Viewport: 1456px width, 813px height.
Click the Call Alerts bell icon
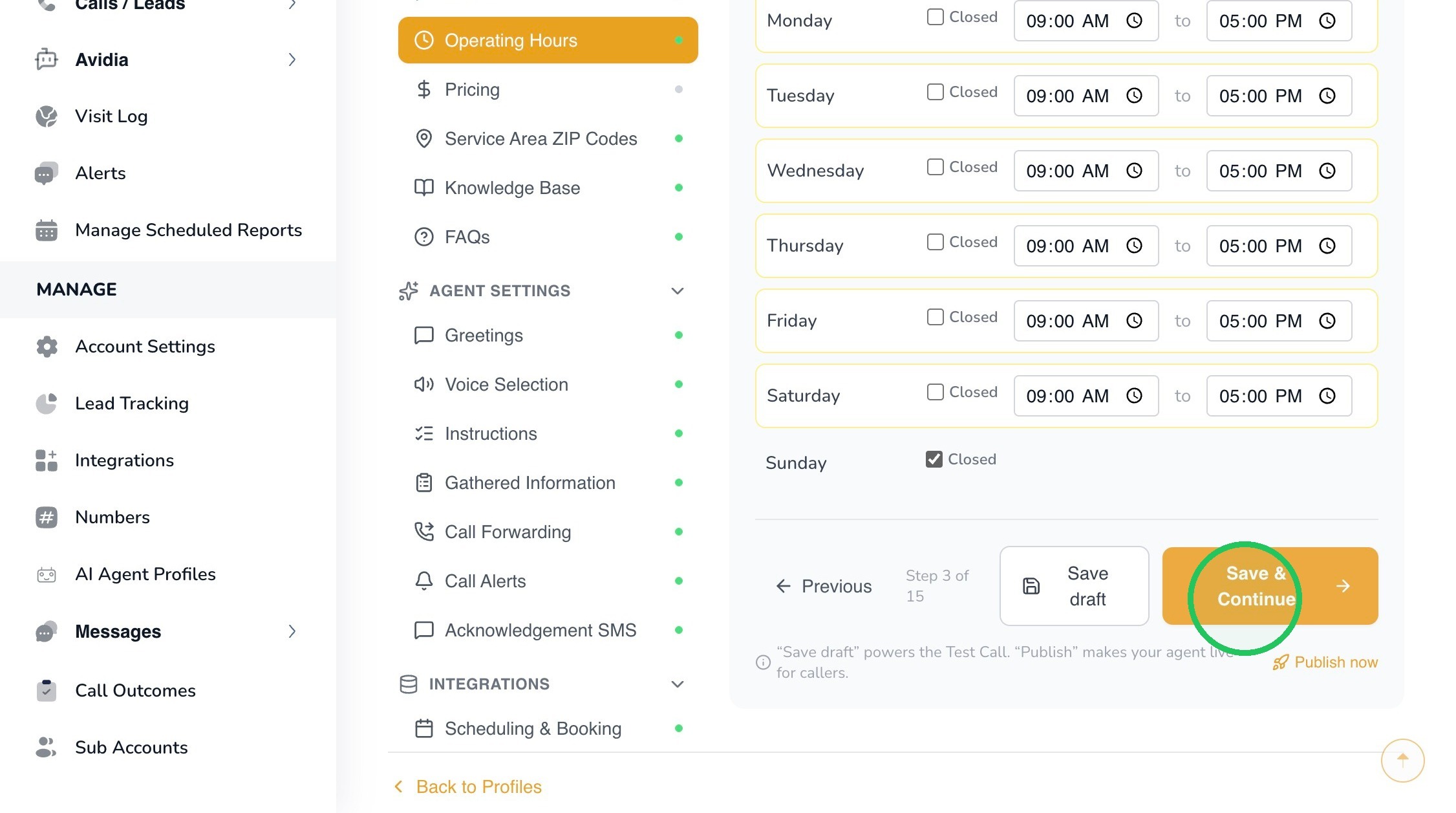[x=423, y=581]
